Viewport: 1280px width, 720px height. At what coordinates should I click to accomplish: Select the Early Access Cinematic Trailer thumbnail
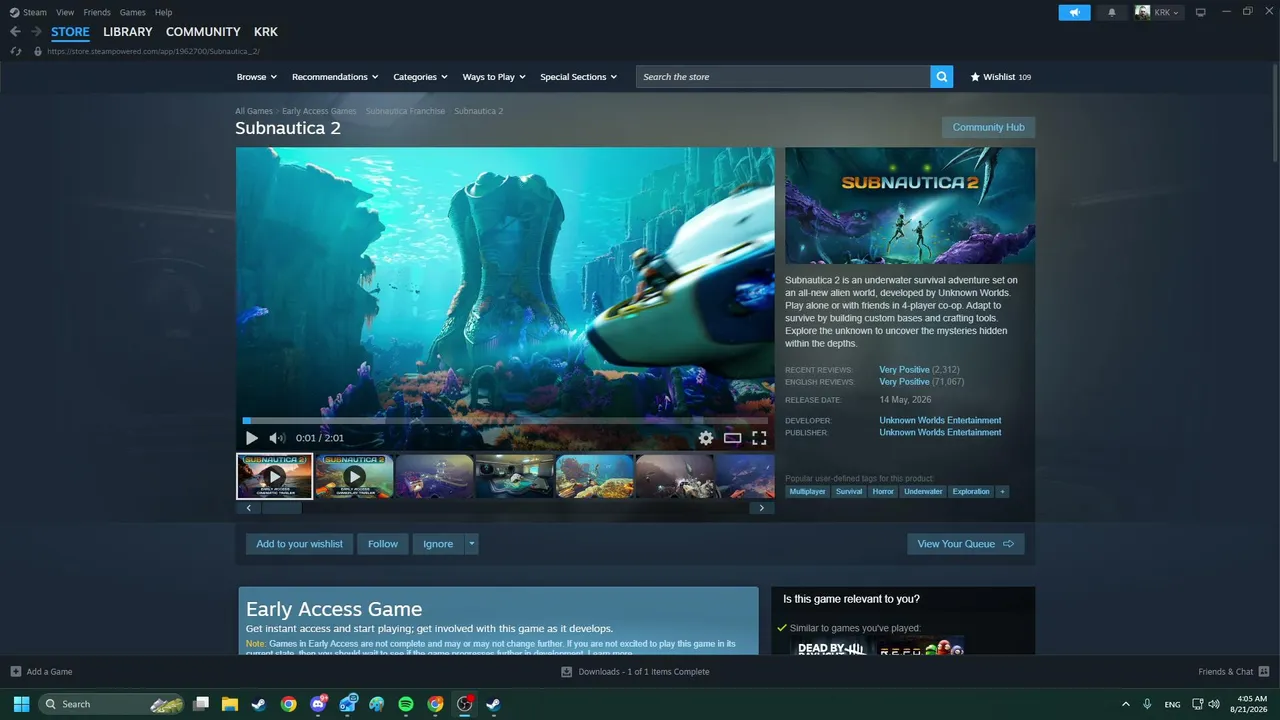(x=274, y=476)
